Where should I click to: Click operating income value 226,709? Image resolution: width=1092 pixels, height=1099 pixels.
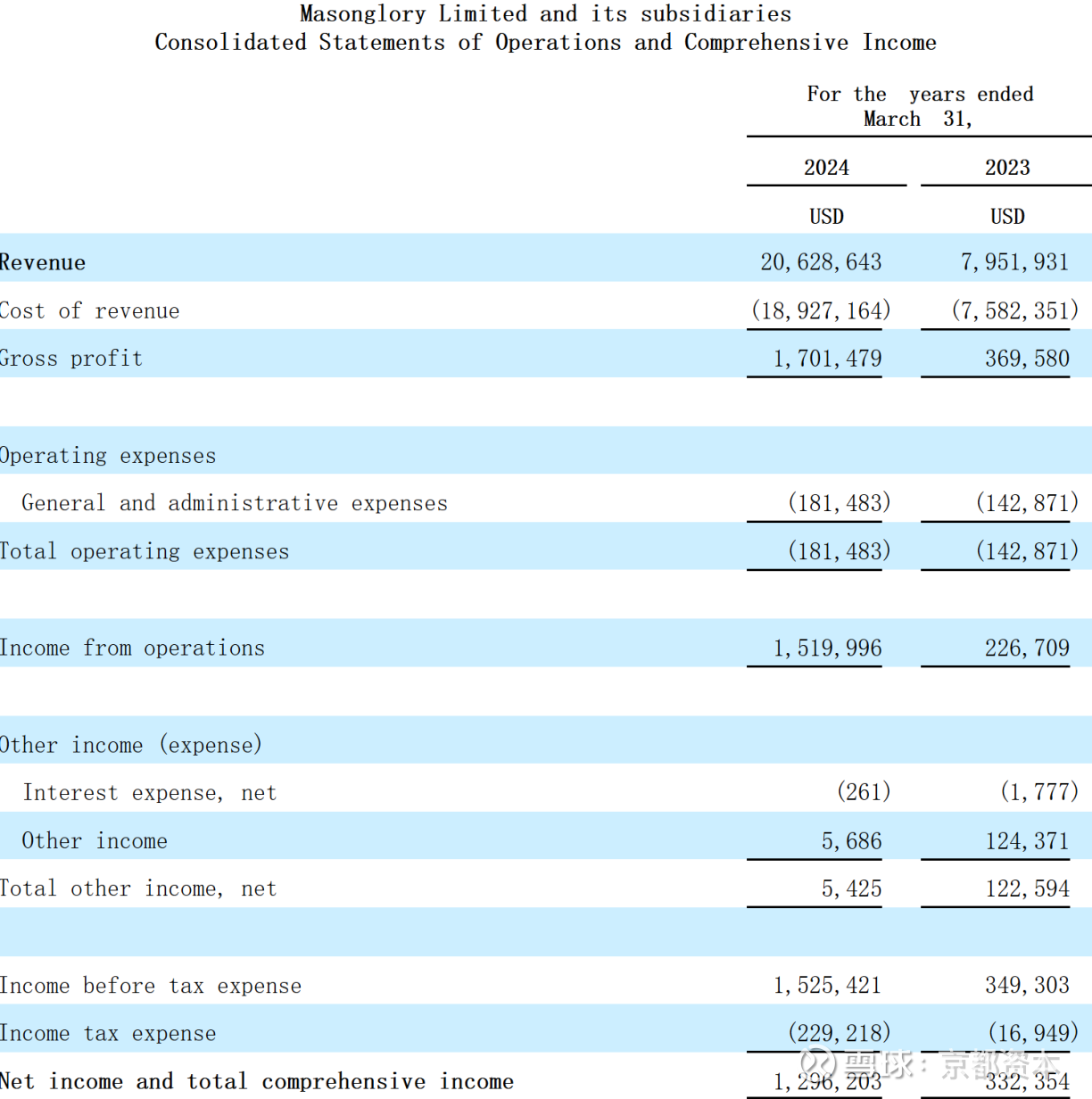point(1027,648)
